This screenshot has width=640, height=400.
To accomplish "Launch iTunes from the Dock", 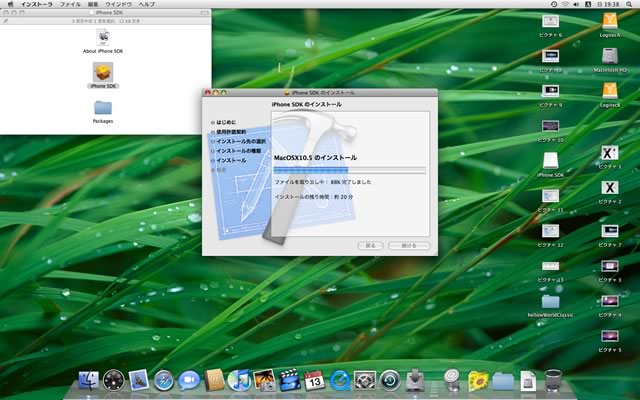I will [x=239, y=380].
